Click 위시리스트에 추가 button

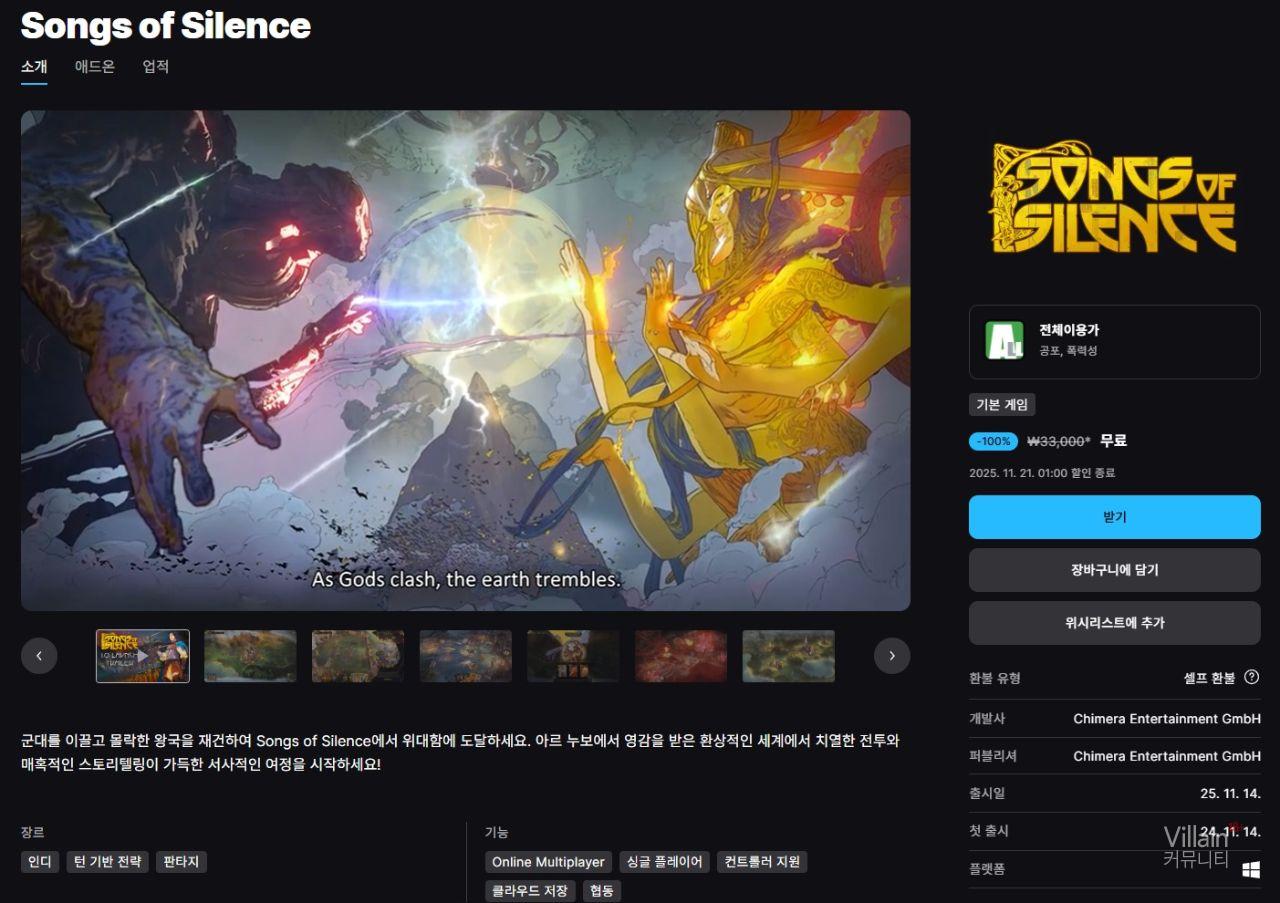point(1114,623)
